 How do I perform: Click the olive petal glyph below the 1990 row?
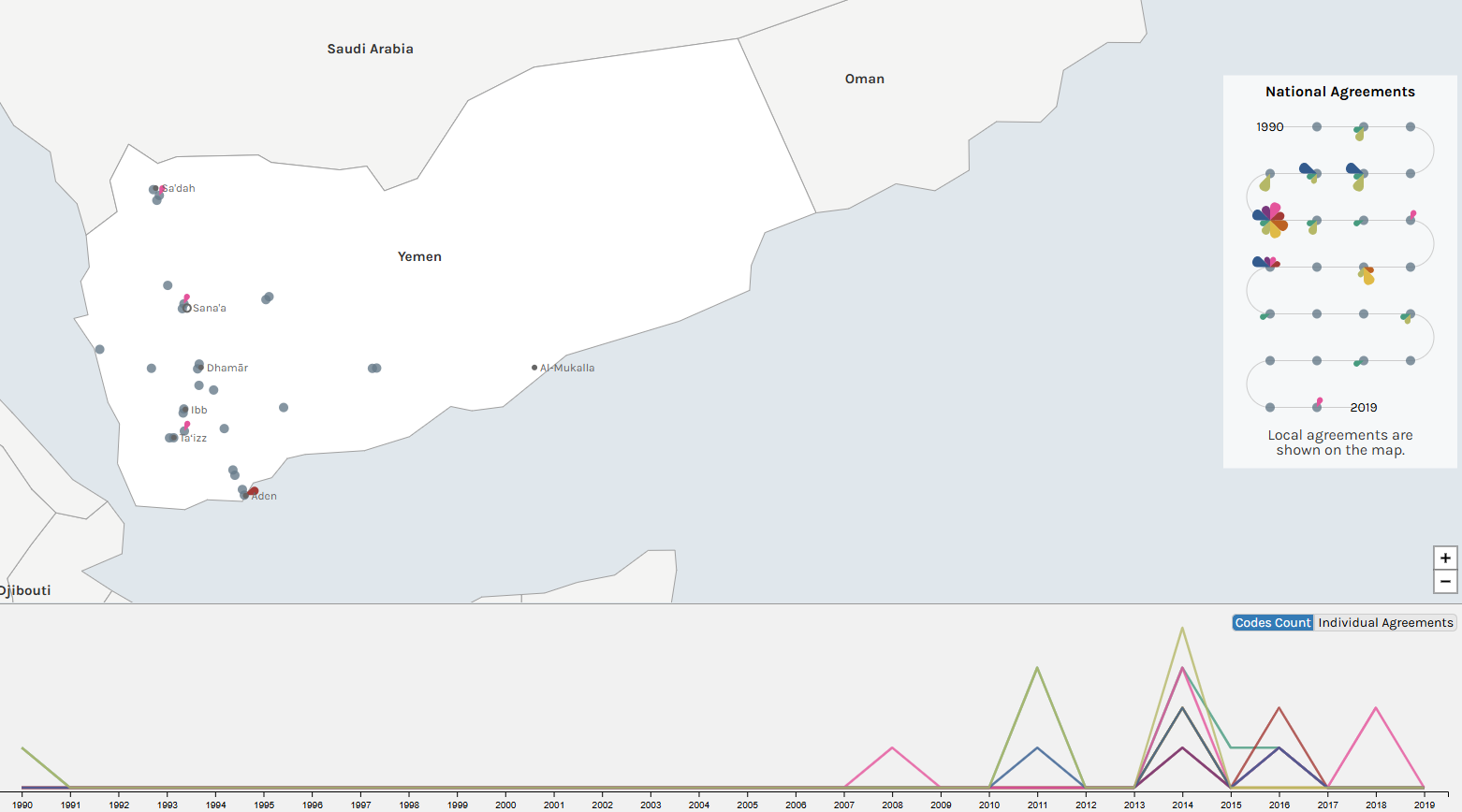pos(1357,134)
